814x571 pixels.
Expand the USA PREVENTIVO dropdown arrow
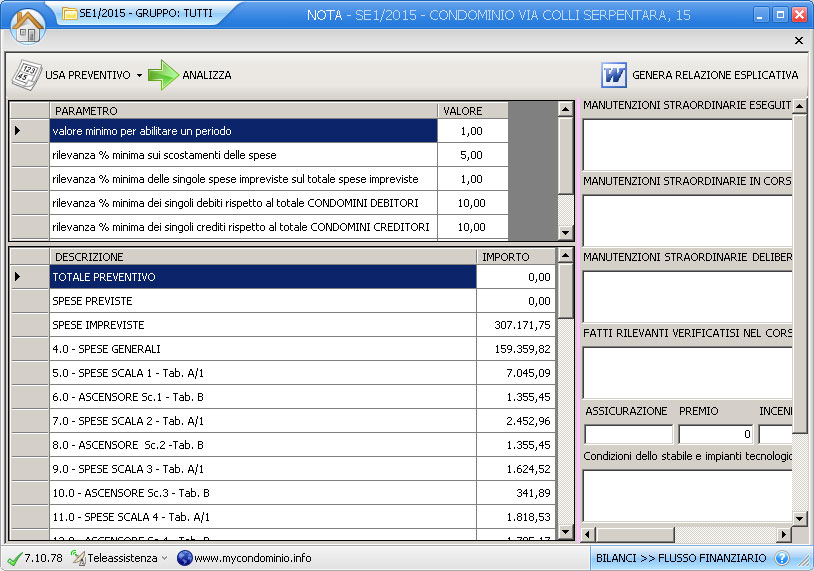point(139,76)
